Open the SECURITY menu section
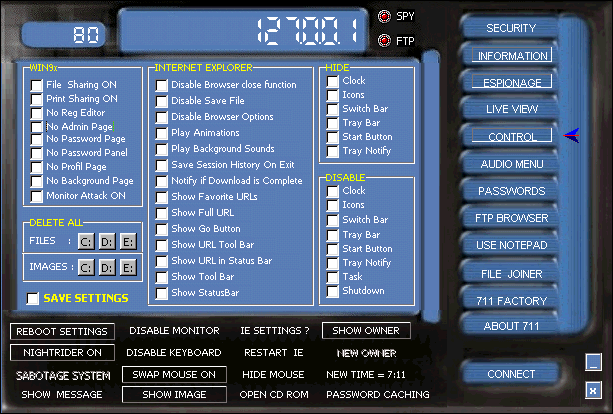 point(511,28)
